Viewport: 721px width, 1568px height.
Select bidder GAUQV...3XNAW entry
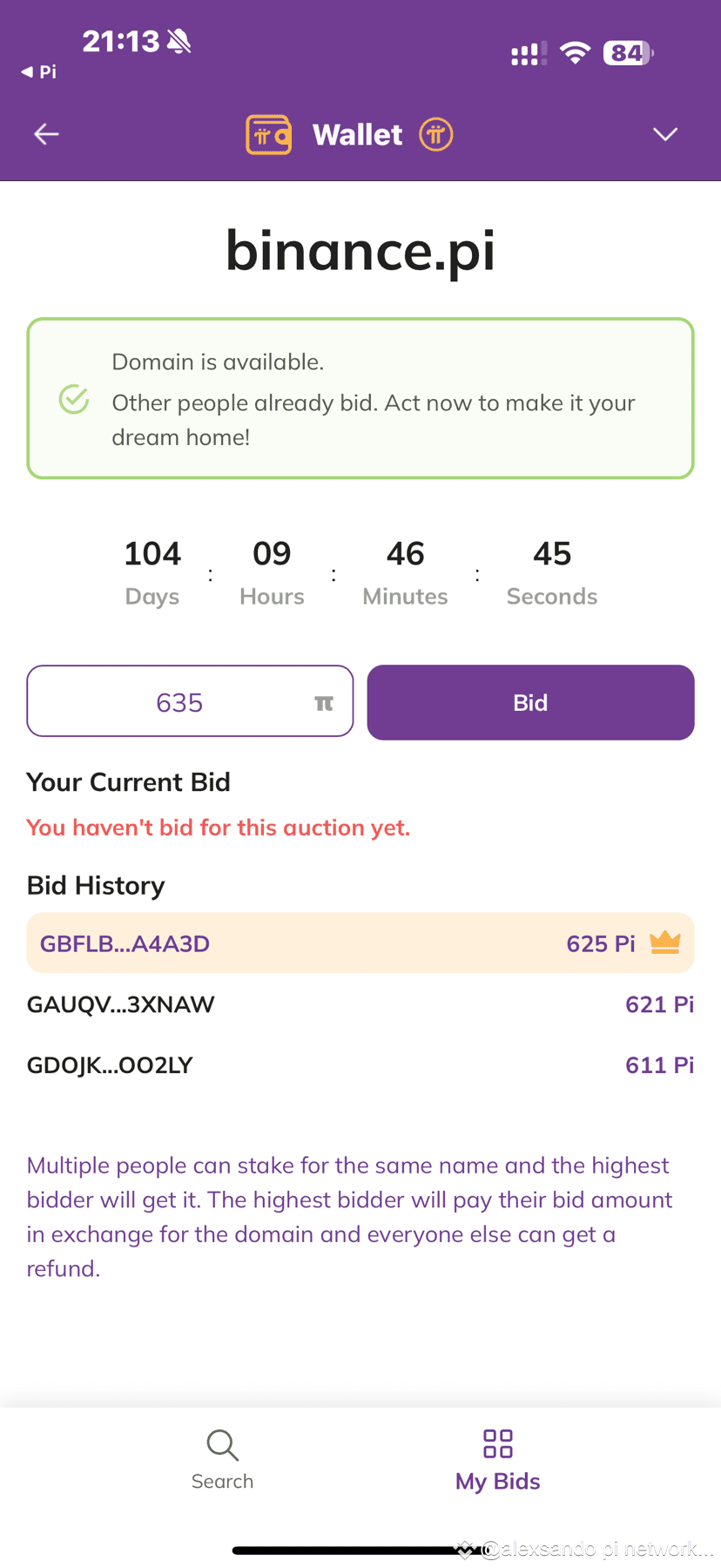pos(121,1004)
